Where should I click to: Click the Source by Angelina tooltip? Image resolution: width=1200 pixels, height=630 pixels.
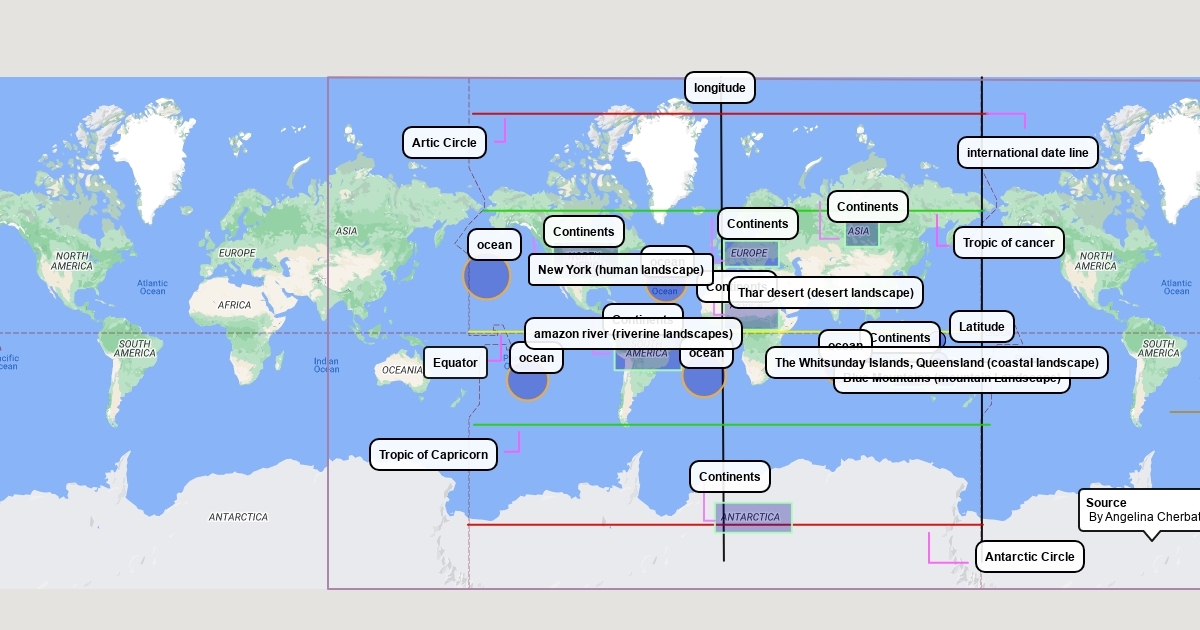[x=1138, y=510]
